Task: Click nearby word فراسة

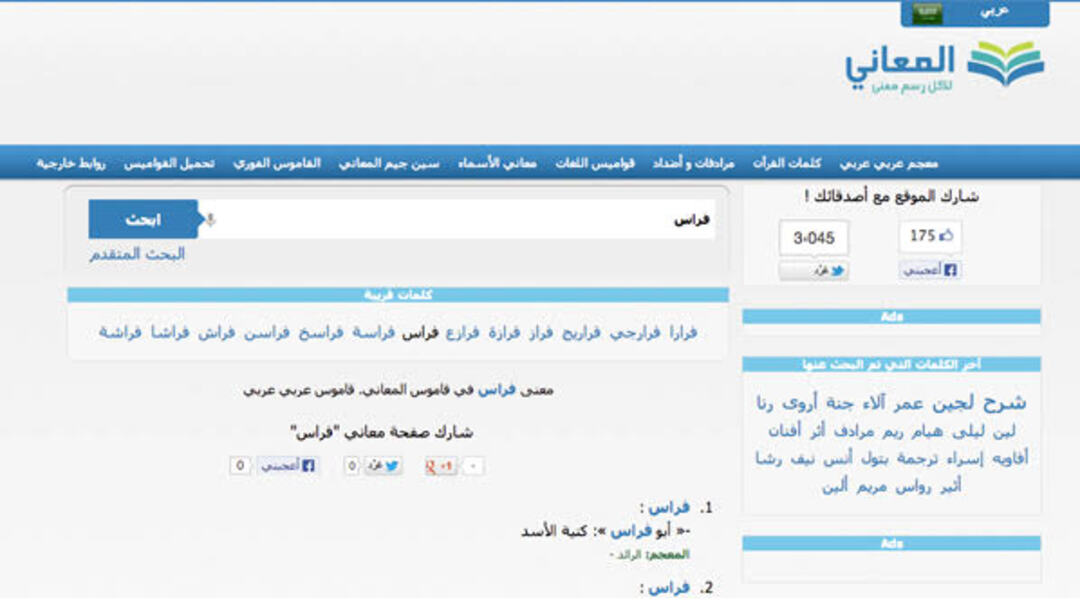Action: 373,333
